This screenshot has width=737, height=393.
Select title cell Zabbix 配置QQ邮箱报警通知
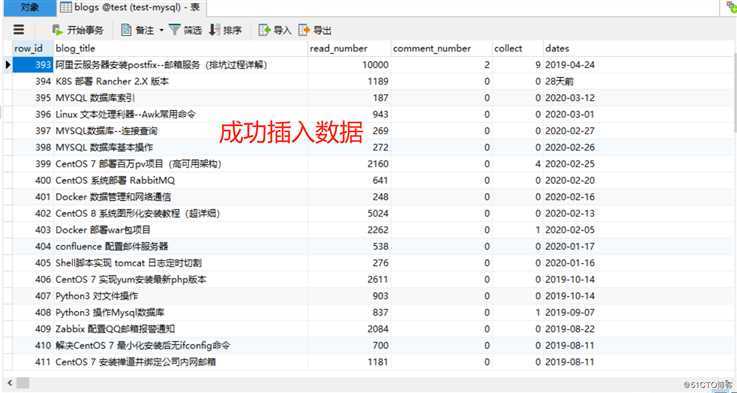(180, 329)
